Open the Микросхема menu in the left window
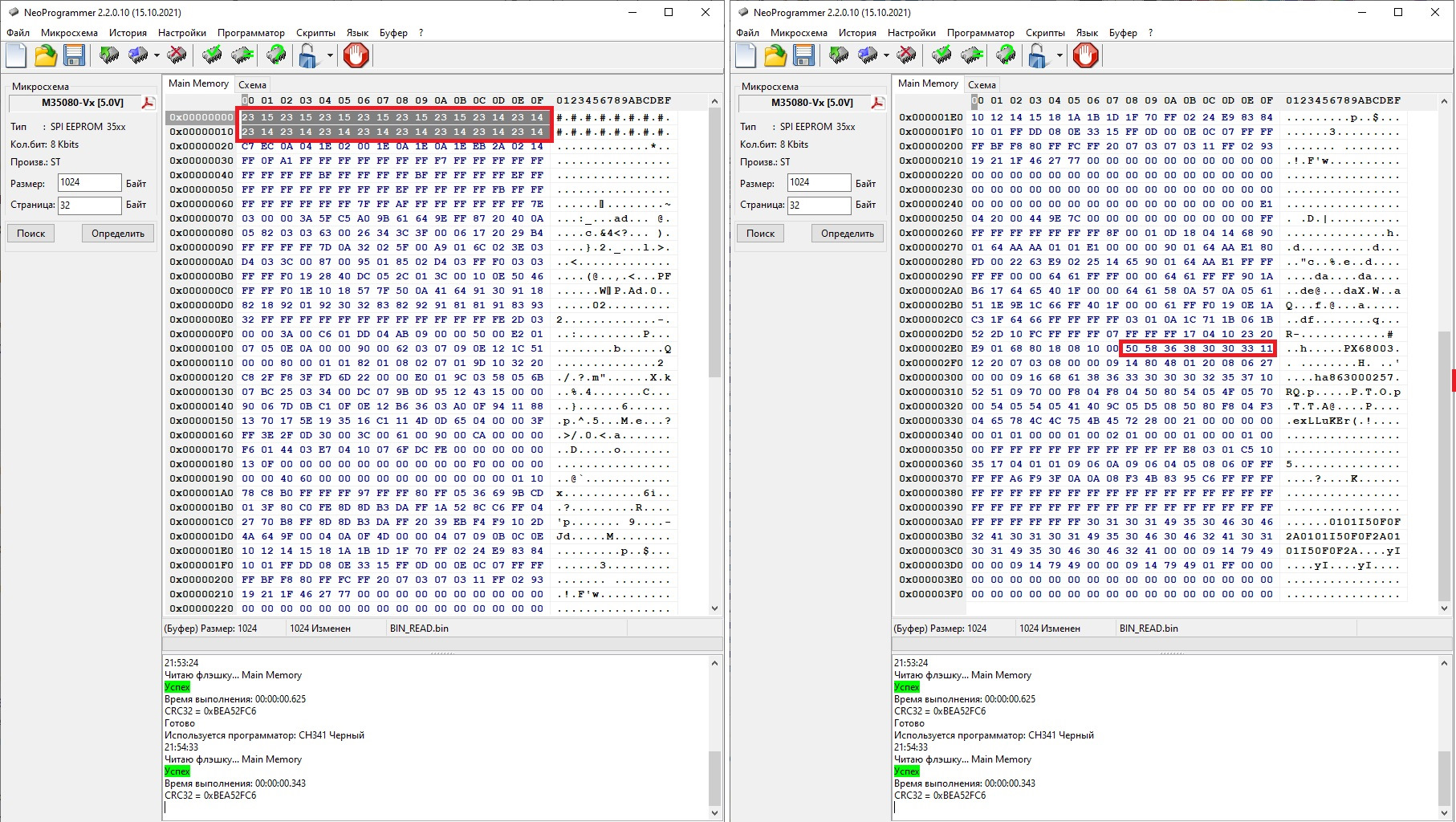 click(x=69, y=33)
